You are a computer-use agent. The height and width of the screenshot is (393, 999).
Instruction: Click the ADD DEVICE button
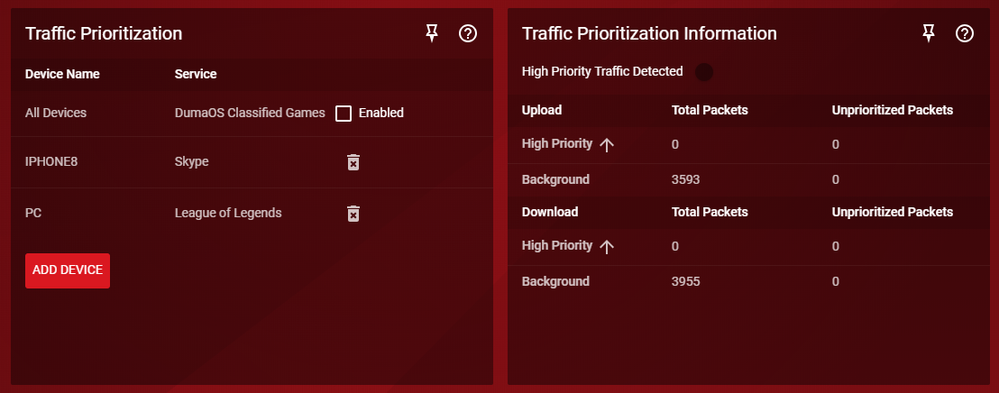click(x=68, y=271)
